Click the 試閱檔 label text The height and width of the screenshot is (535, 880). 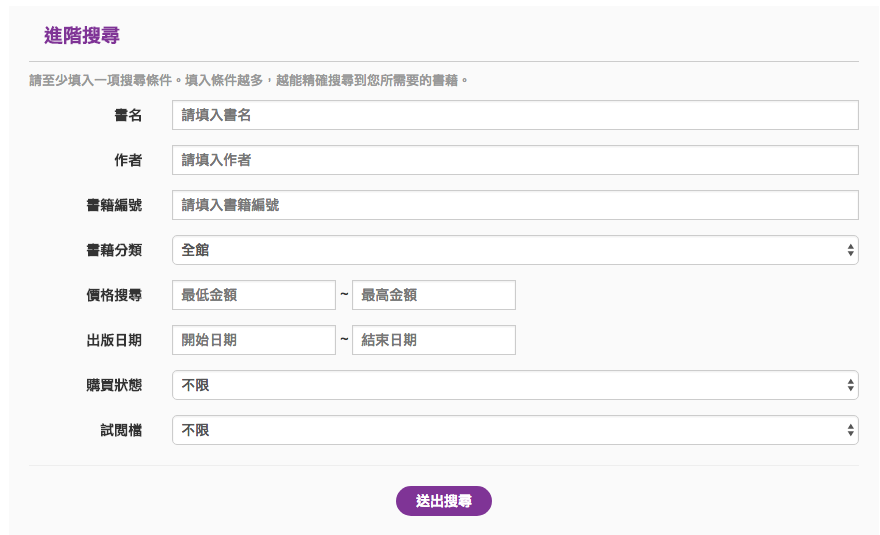click(x=121, y=430)
